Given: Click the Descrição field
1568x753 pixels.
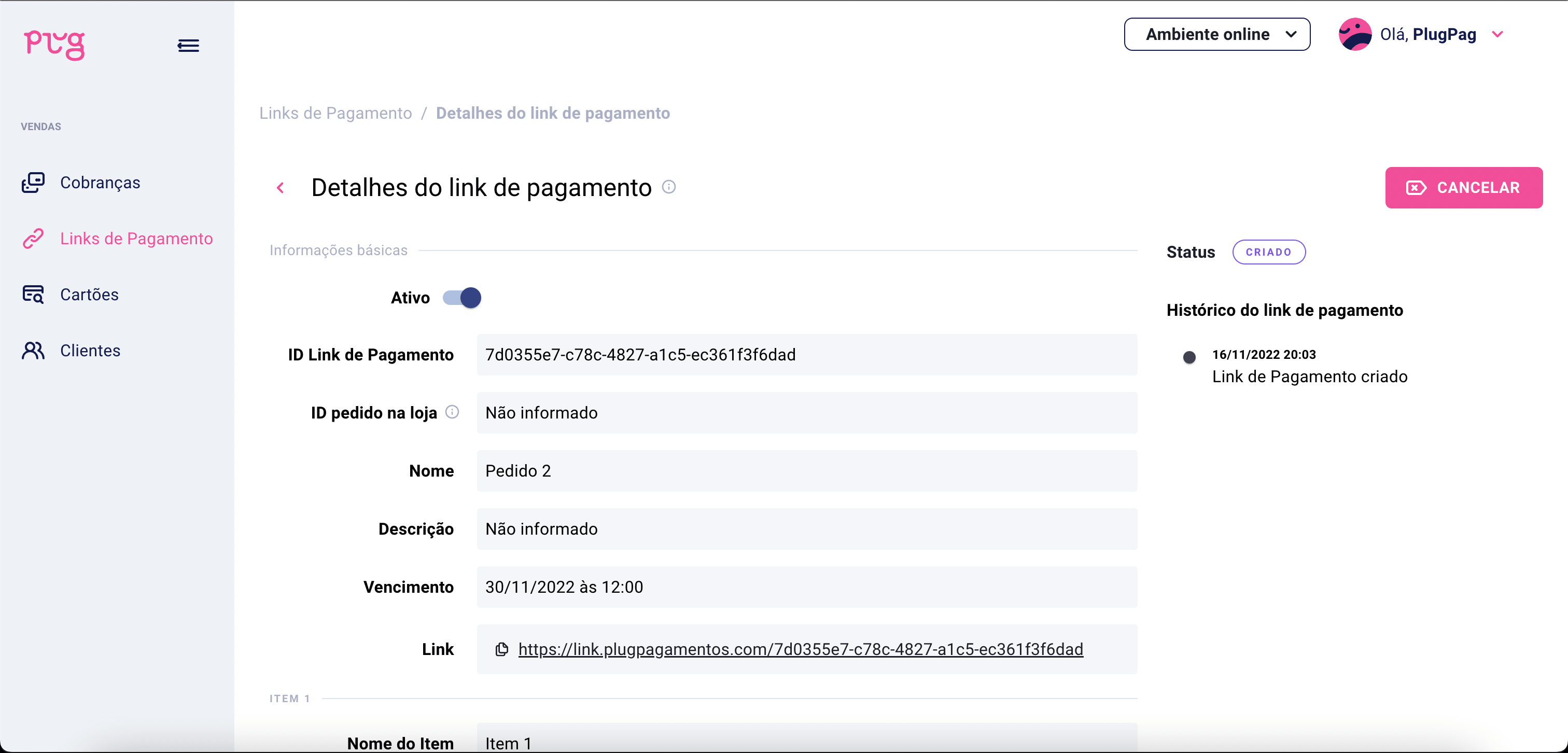Looking at the screenshot, I should click(x=806, y=529).
